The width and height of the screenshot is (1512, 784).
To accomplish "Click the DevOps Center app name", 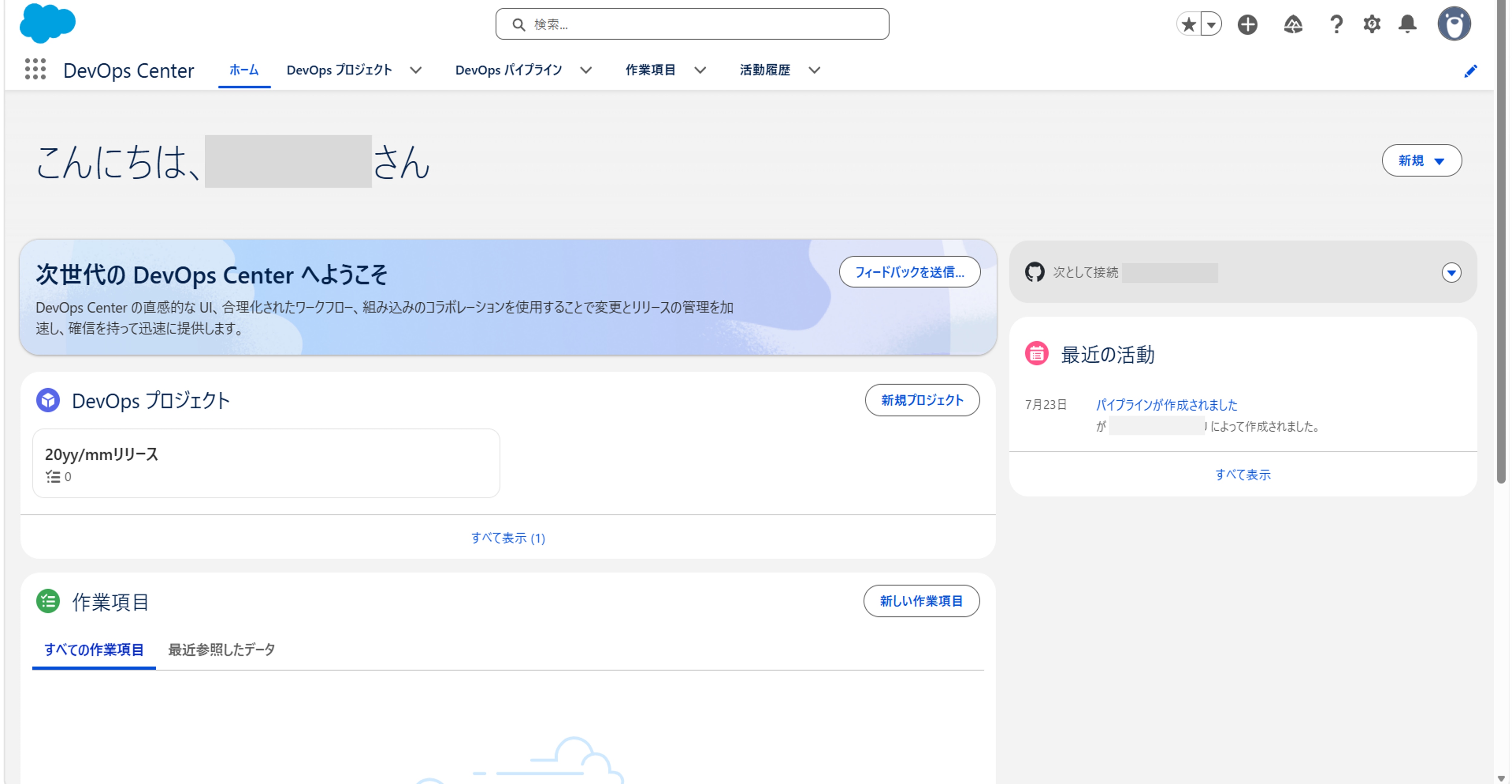I will (129, 70).
